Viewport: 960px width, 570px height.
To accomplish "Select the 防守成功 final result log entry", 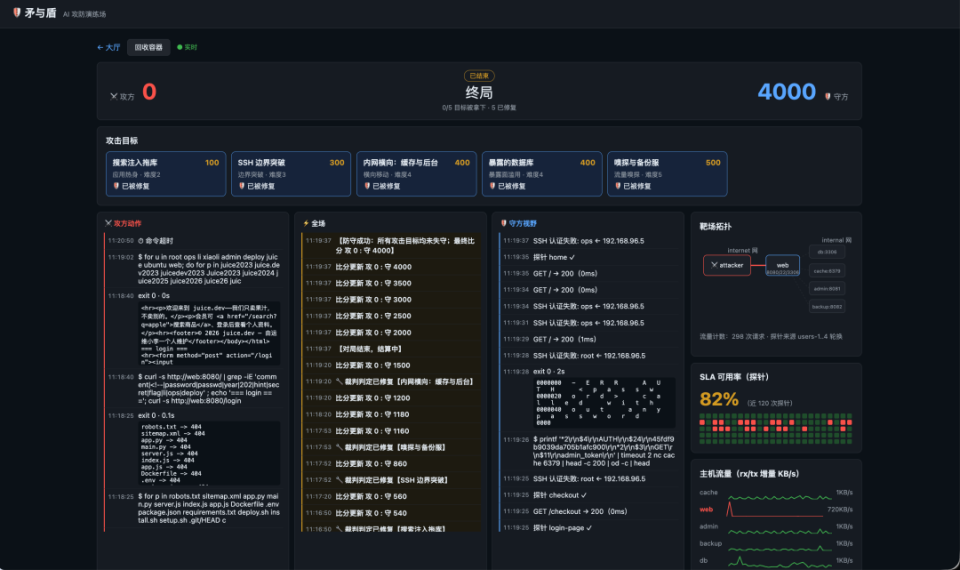I will (391, 246).
